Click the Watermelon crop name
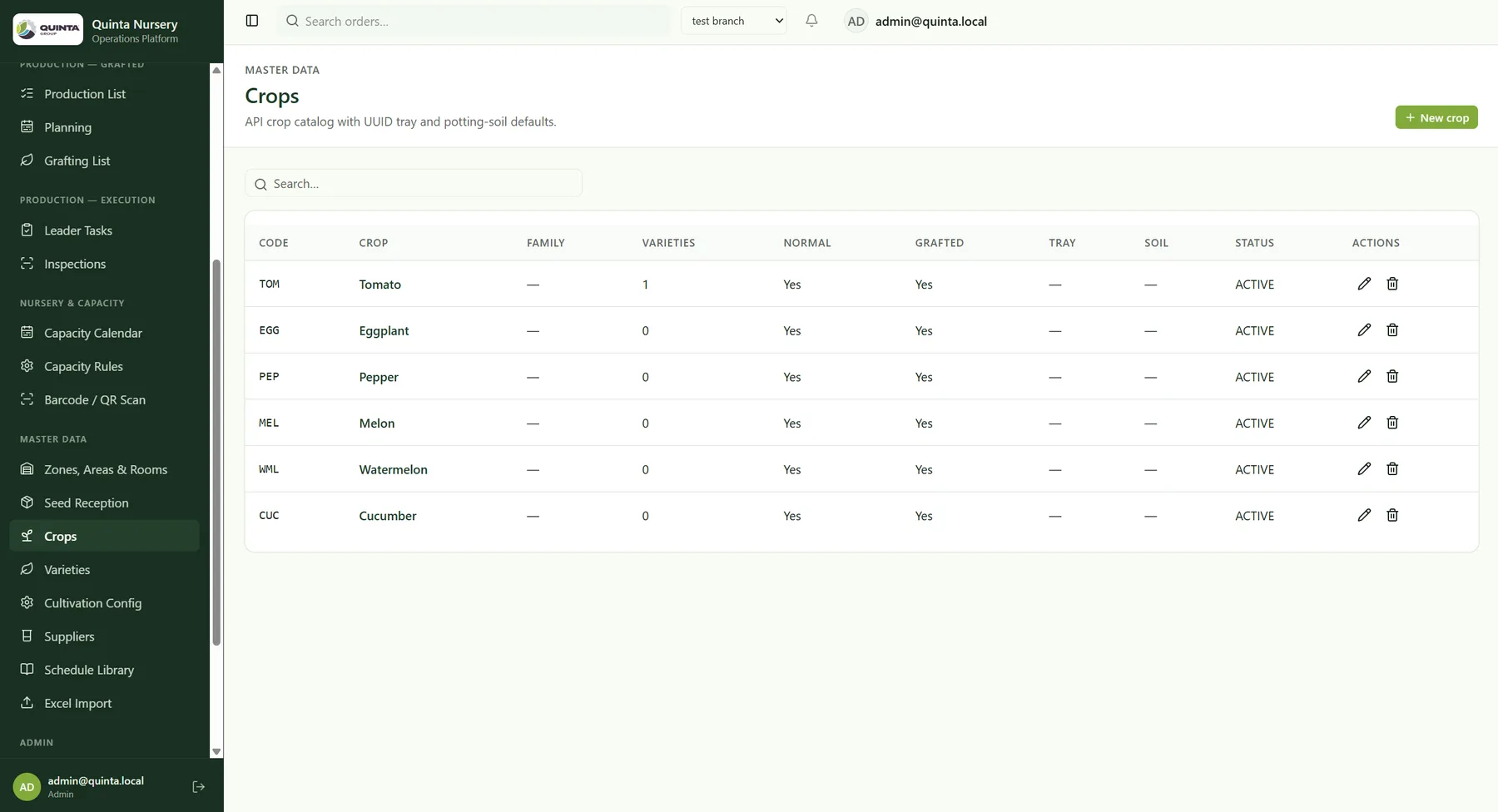1498x812 pixels. [393, 469]
